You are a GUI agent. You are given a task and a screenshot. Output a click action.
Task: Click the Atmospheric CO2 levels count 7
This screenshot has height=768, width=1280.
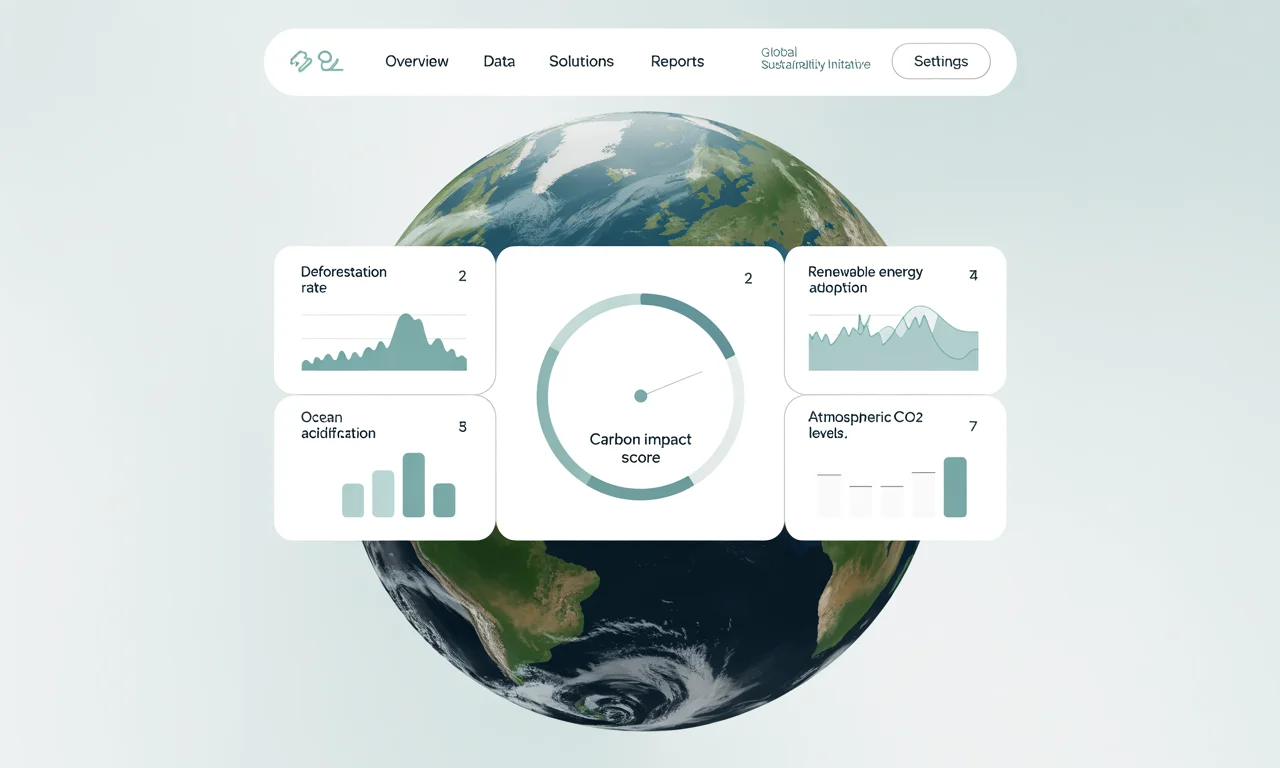point(973,426)
